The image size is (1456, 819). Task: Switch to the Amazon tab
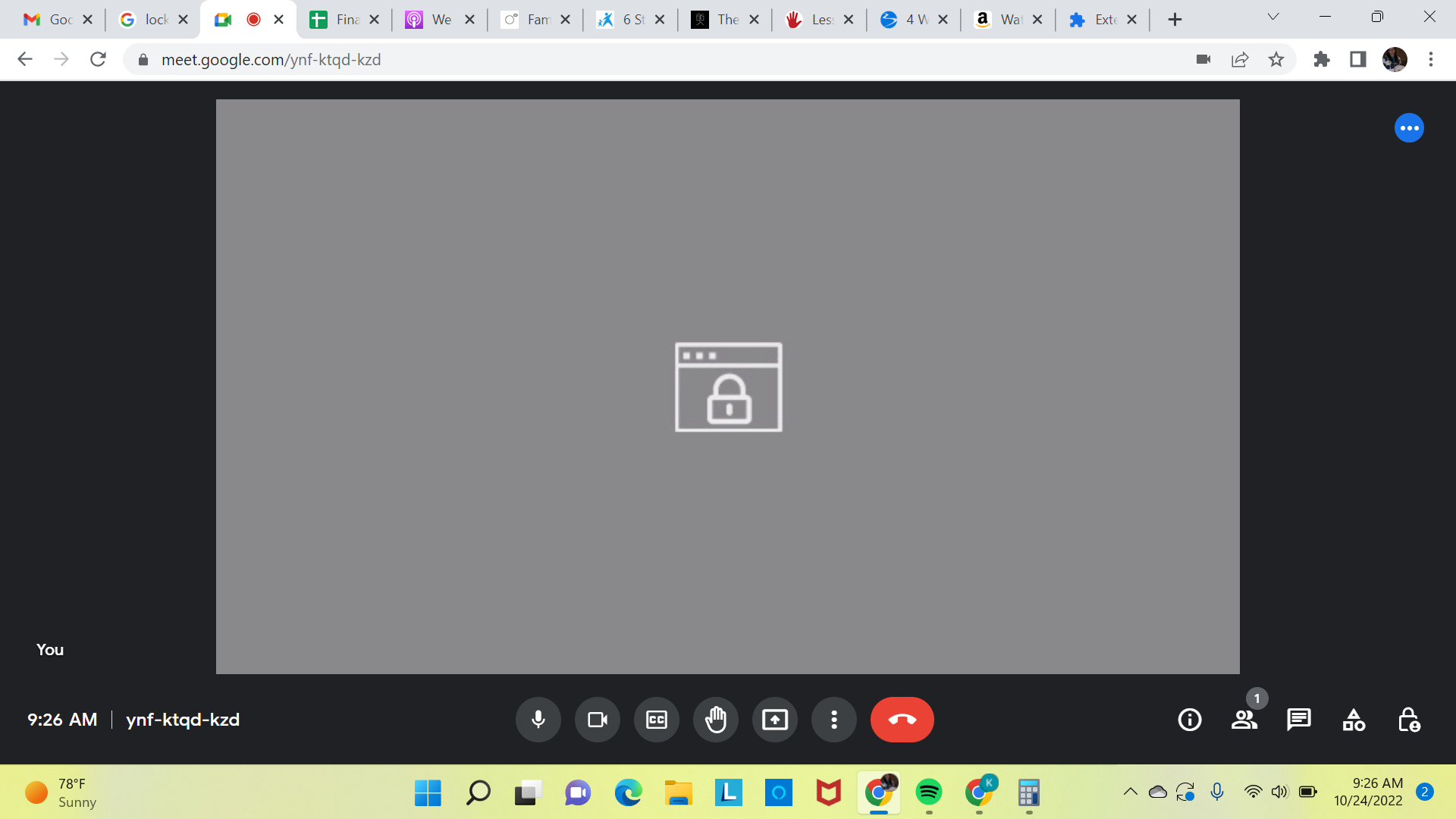(x=1001, y=20)
